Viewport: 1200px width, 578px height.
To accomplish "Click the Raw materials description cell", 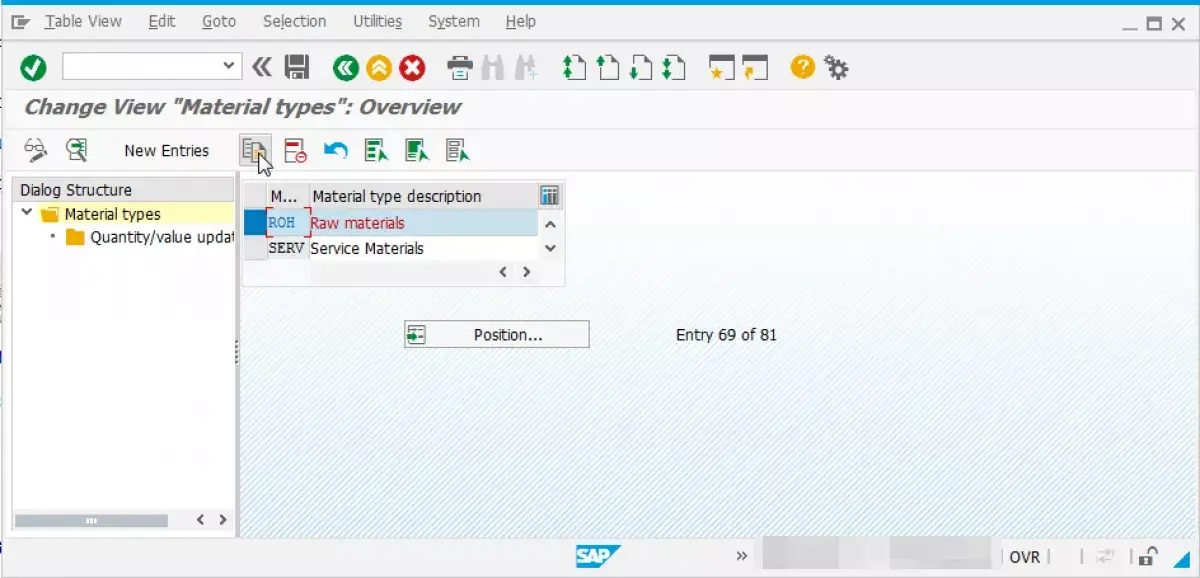I will 423,222.
